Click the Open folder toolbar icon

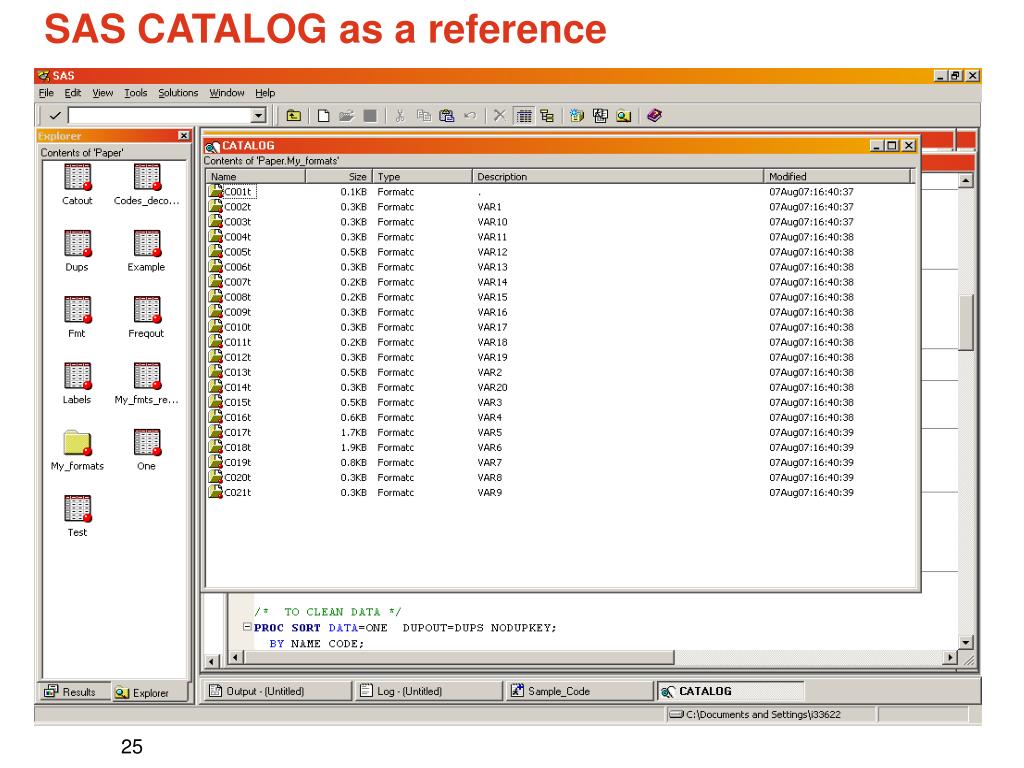[x=346, y=116]
